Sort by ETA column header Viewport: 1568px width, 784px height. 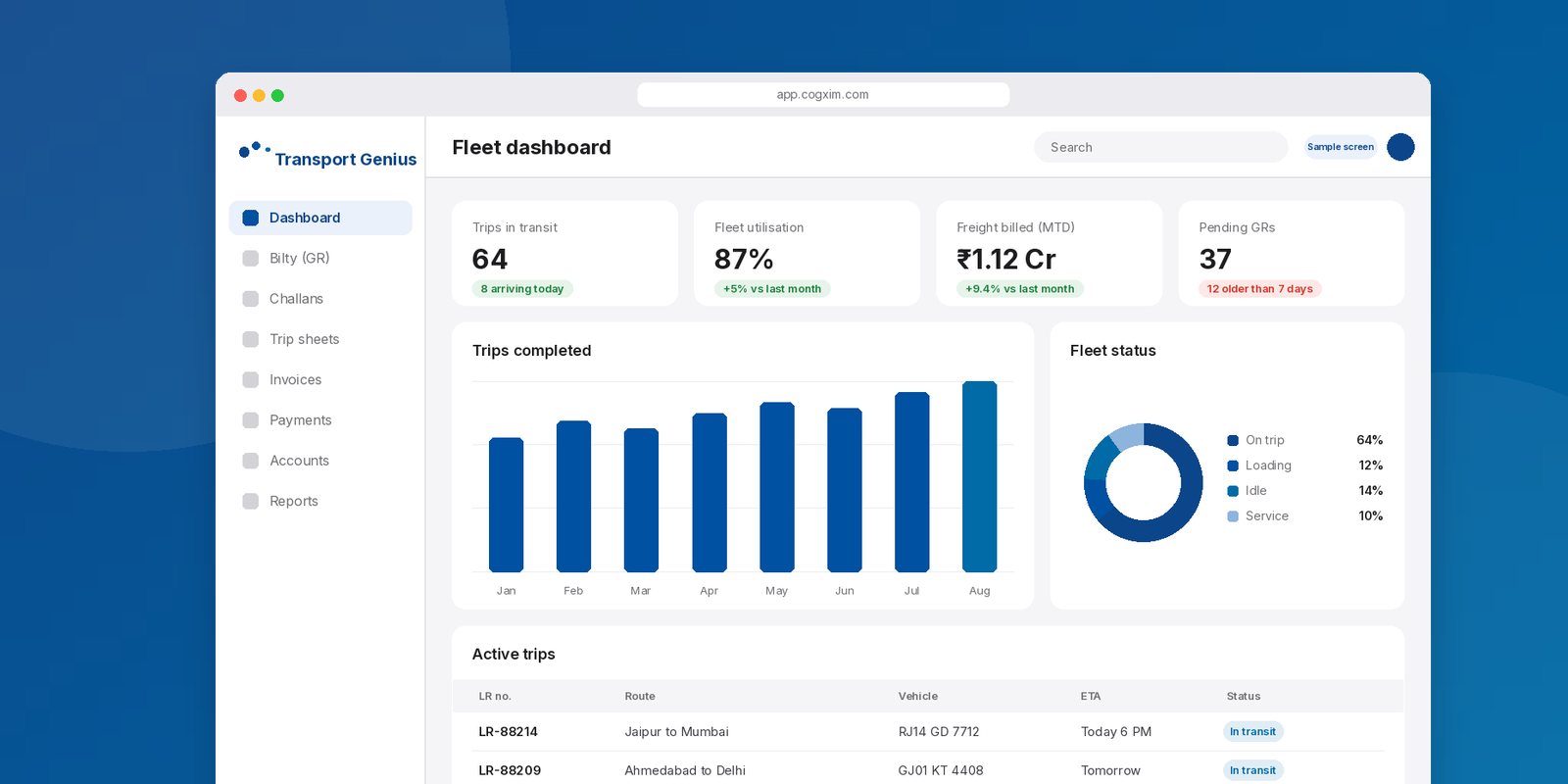click(x=1091, y=696)
